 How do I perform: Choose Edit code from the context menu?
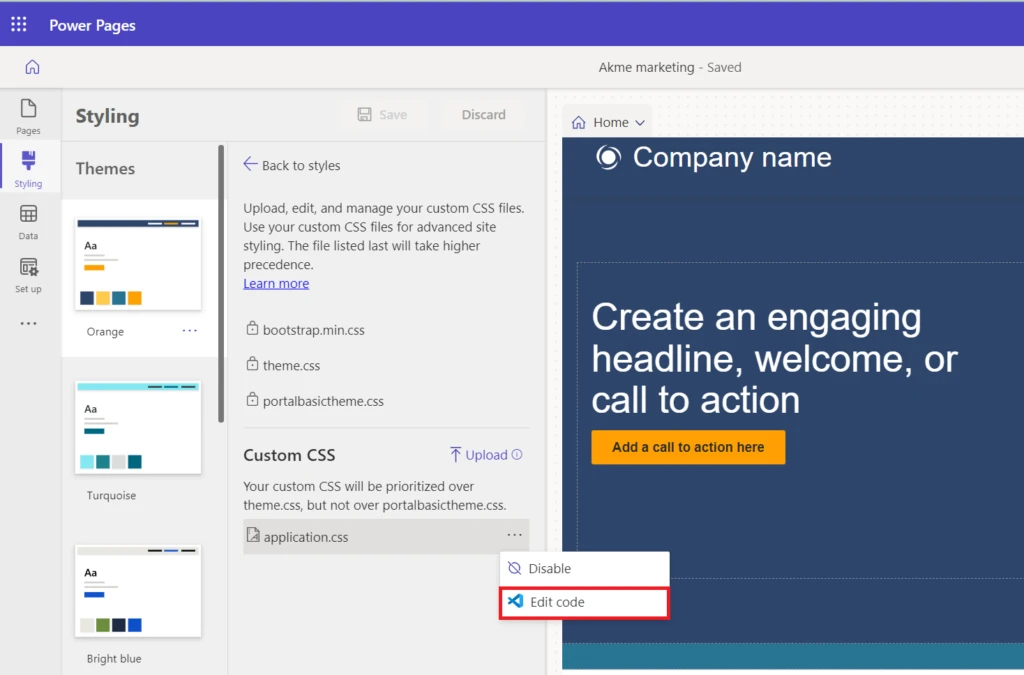point(556,602)
